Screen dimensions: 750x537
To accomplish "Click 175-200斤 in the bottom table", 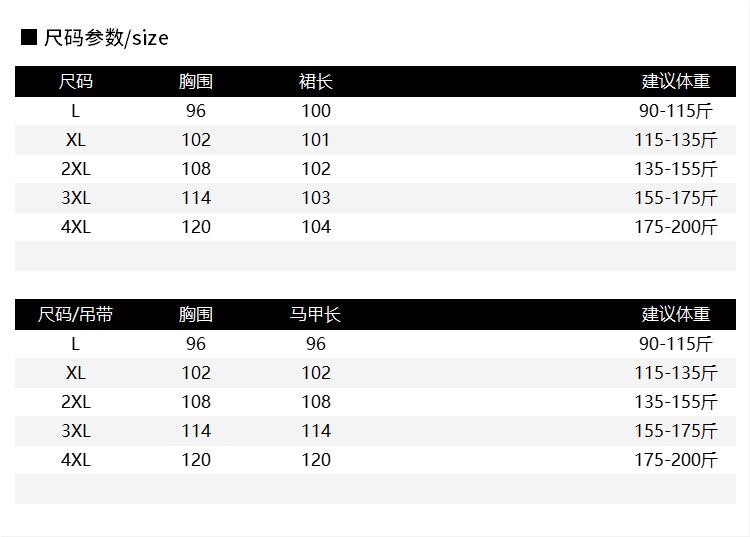I will [x=676, y=460].
